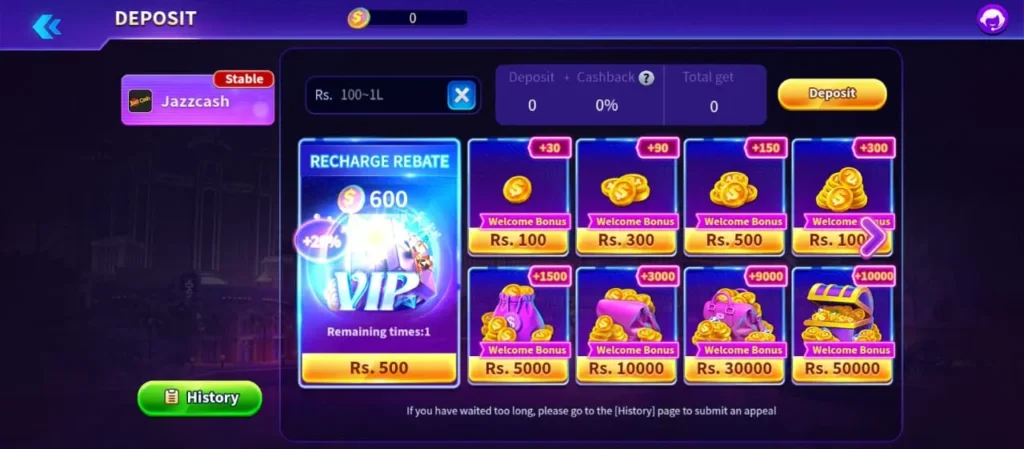Select the Rs. 30000 pink bag pack
This screenshot has height=449, width=1024.
734,325
